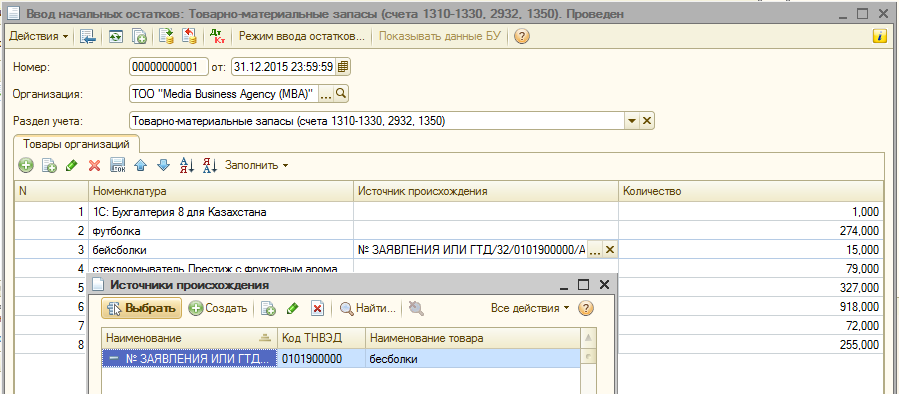Click Найти... in Источники происхождения toolbar
The image size is (899, 394).
pos(368,308)
